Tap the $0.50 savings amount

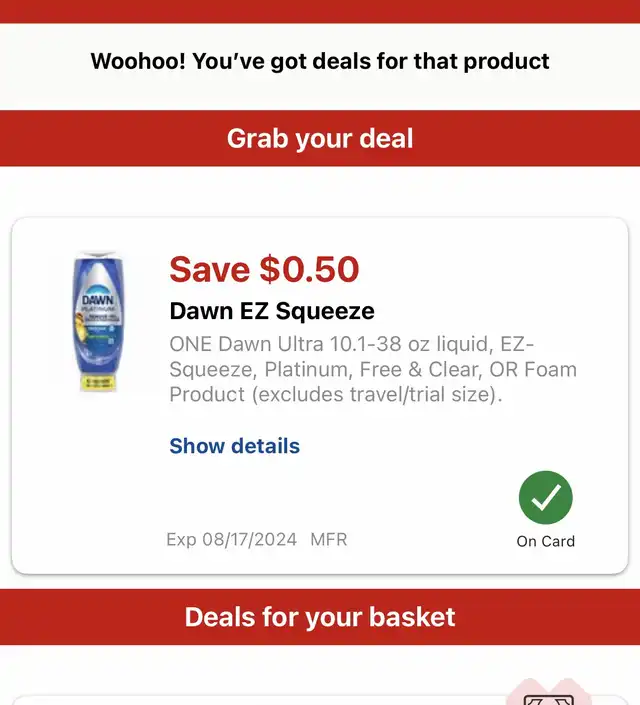pos(309,269)
